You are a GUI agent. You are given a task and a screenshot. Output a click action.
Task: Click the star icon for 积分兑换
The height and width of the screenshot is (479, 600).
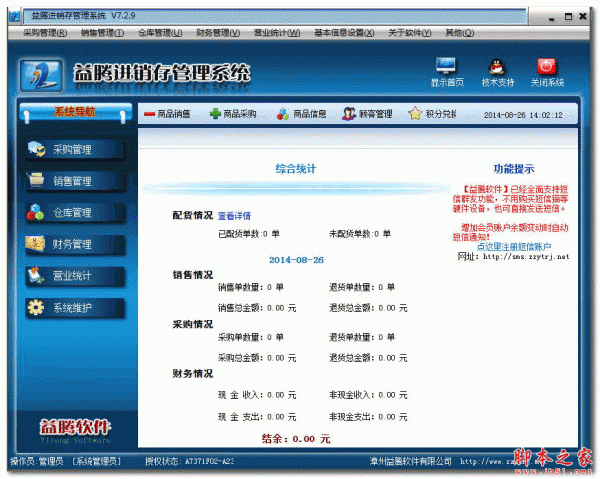(415, 114)
